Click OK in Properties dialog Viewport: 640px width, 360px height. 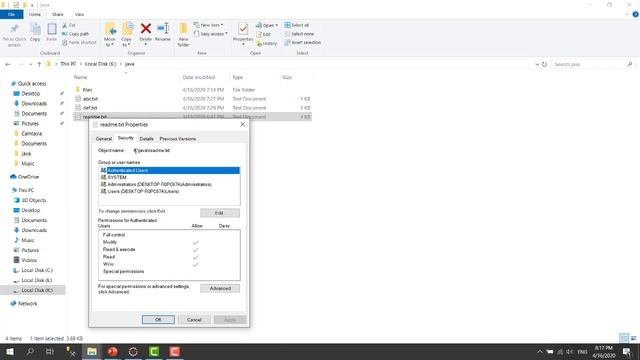[158, 320]
